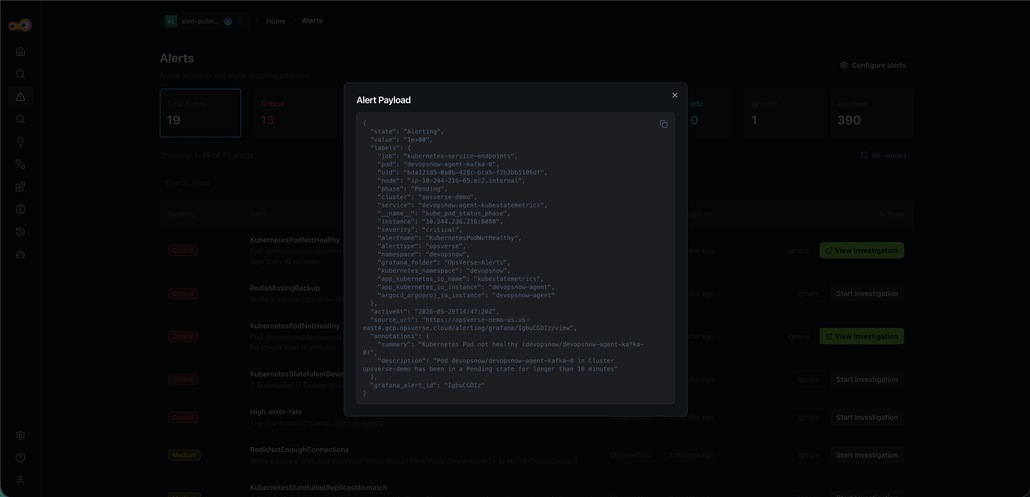
Task: Open the lightbulb insights icon in the sidebar
Action: [x=20, y=142]
